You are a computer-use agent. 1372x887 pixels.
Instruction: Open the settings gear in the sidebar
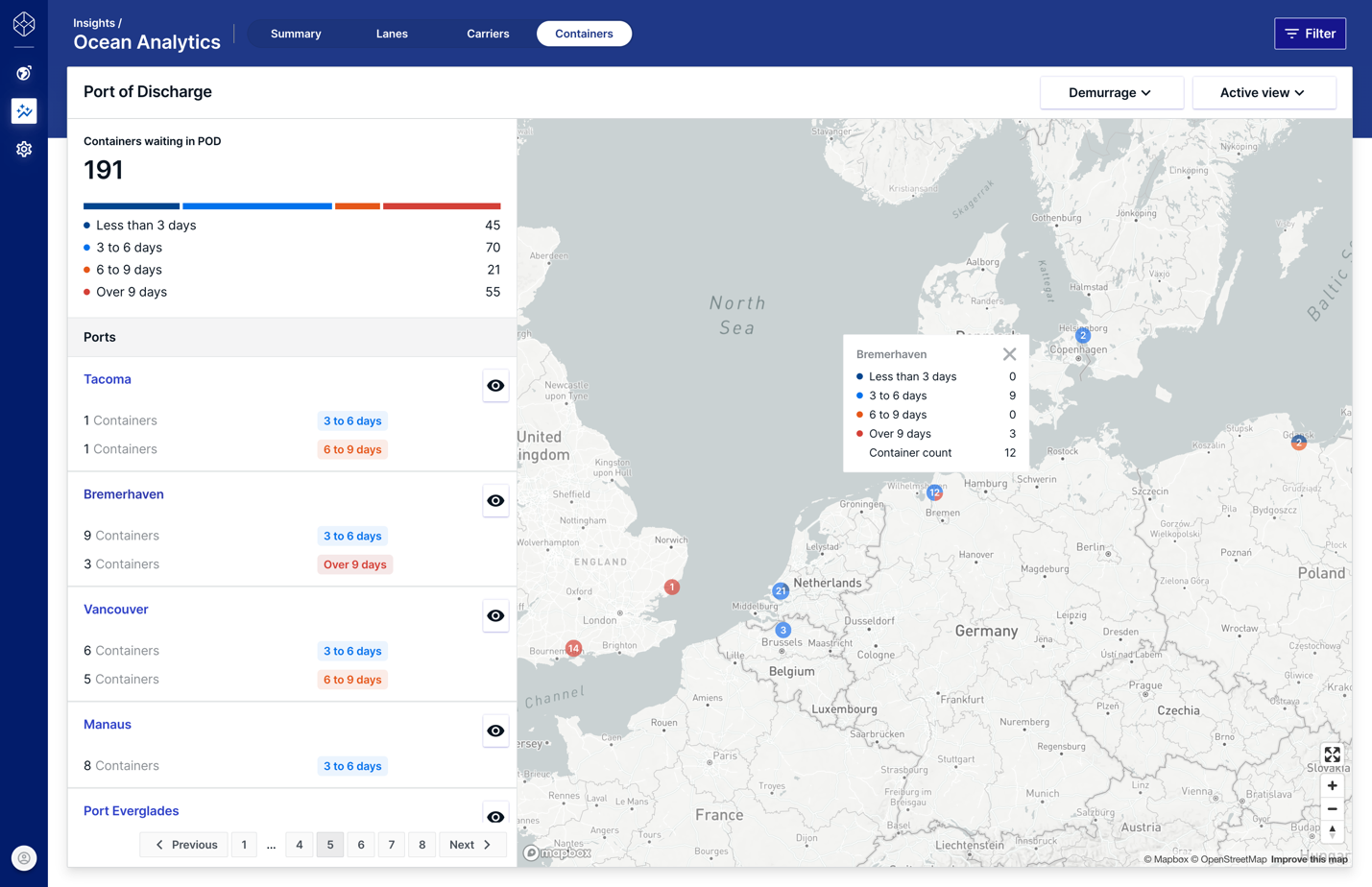pos(24,150)
